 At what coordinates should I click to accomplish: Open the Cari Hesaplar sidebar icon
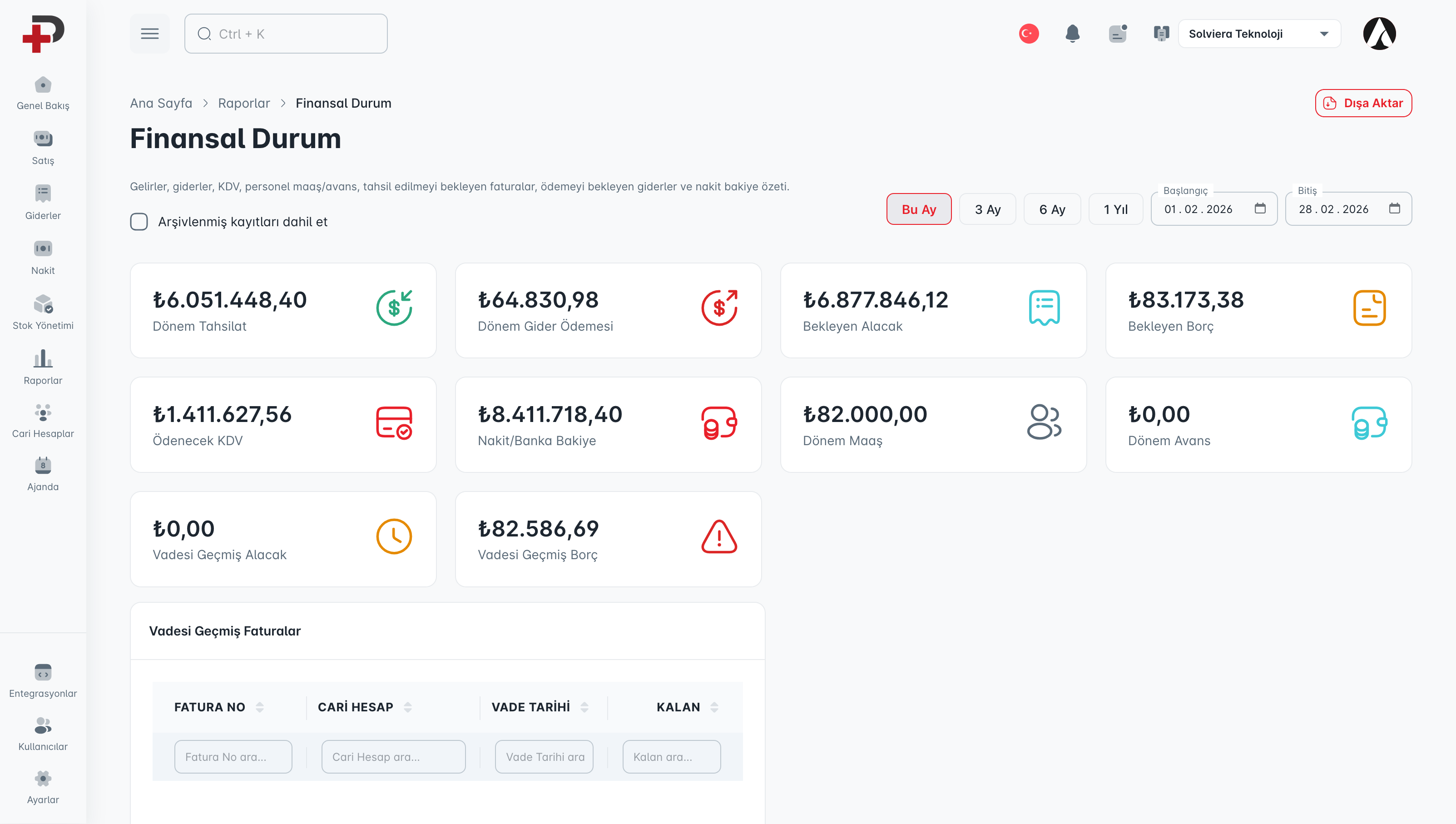coord(43,412)
